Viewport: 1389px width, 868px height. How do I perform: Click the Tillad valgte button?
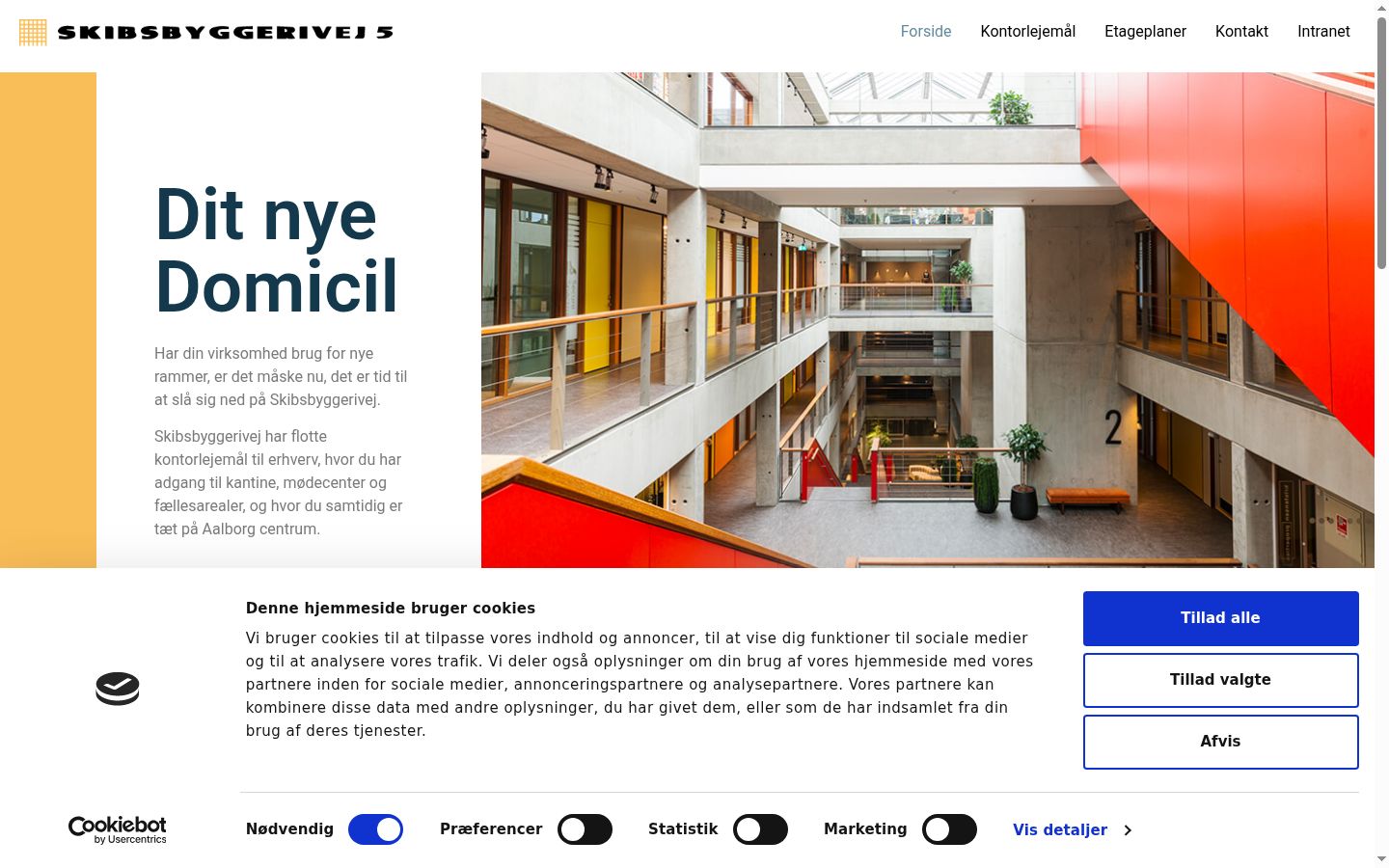tap(1221, 680)
